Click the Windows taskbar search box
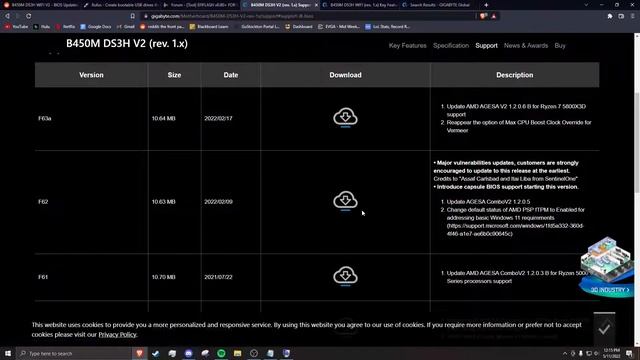Viewport: 640px width, 360px height. [x=74, y=353]
